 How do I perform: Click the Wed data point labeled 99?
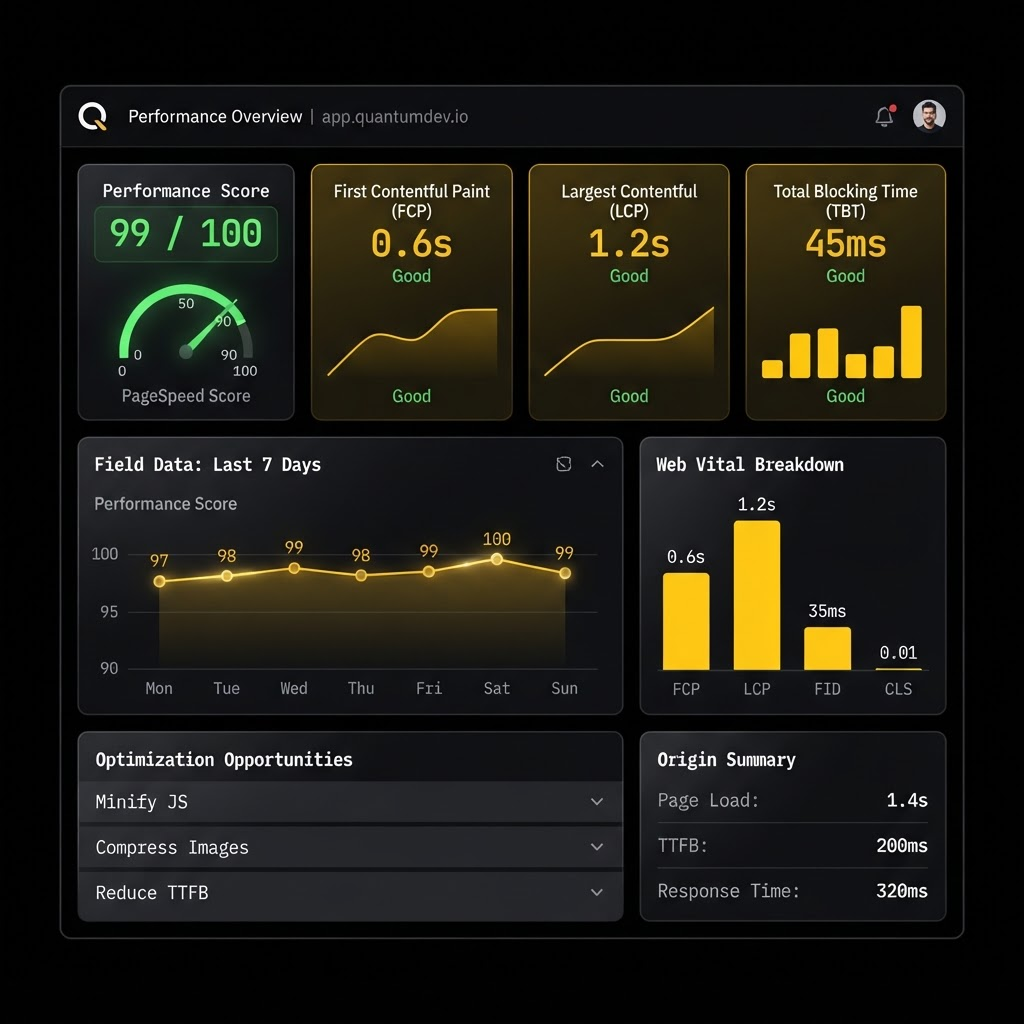294,568
